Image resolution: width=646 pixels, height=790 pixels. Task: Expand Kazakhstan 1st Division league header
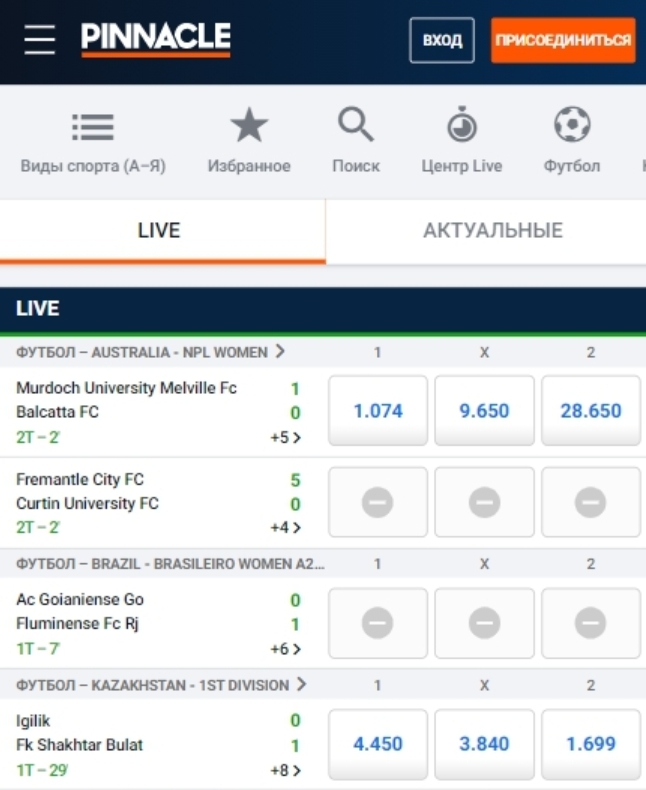(160, 685)
